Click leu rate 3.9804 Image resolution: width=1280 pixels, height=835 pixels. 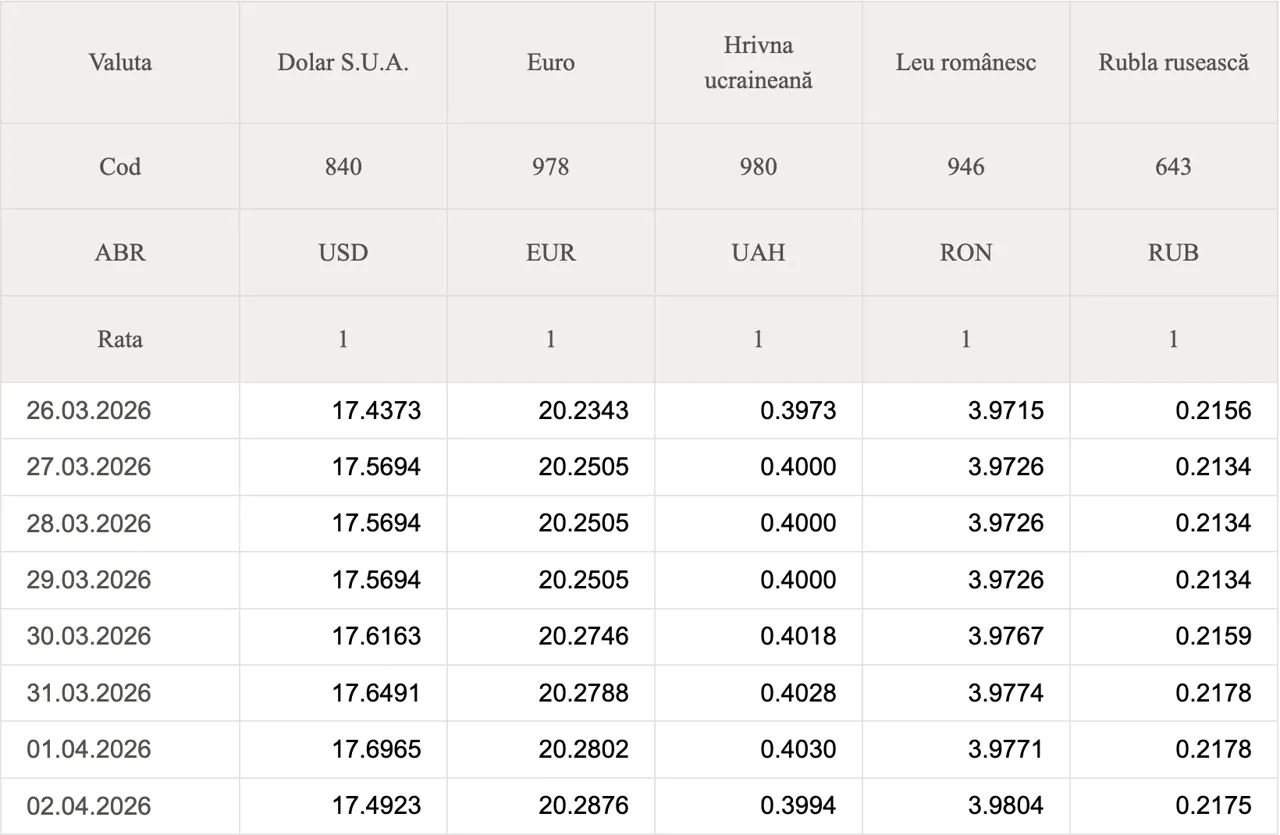1005,806
